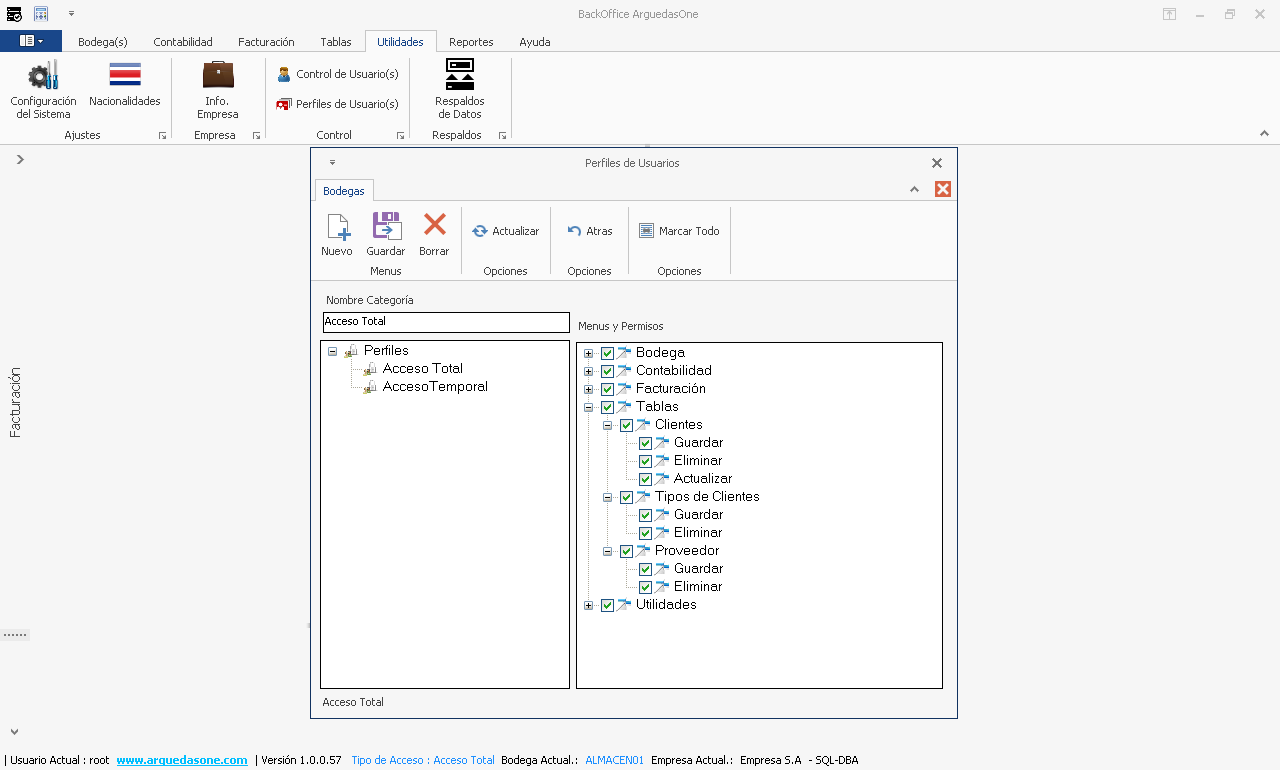The width and height of the screenshot is (1280, 770).
Task: Click Atras back button
Action: tap(590, 231)
